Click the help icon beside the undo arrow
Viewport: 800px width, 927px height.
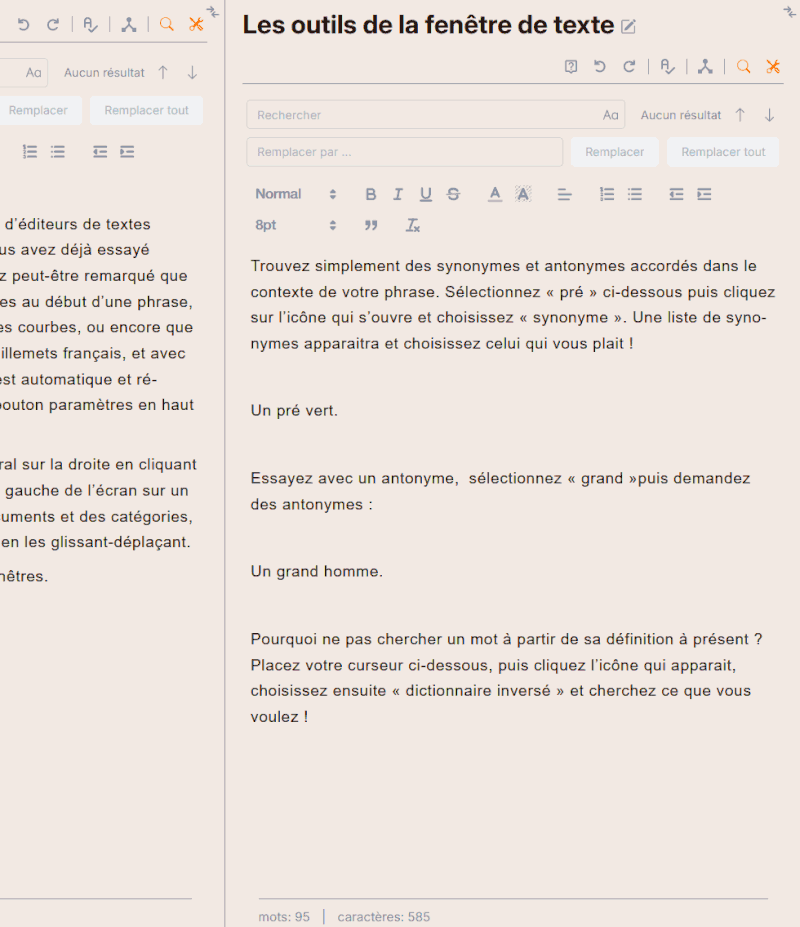571,67
